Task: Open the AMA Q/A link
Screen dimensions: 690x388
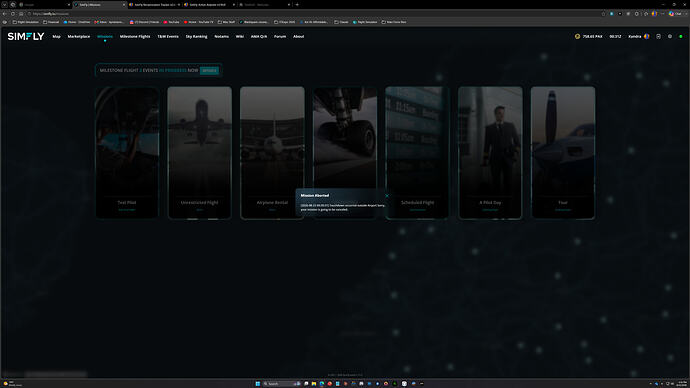Action: point(259,37)
